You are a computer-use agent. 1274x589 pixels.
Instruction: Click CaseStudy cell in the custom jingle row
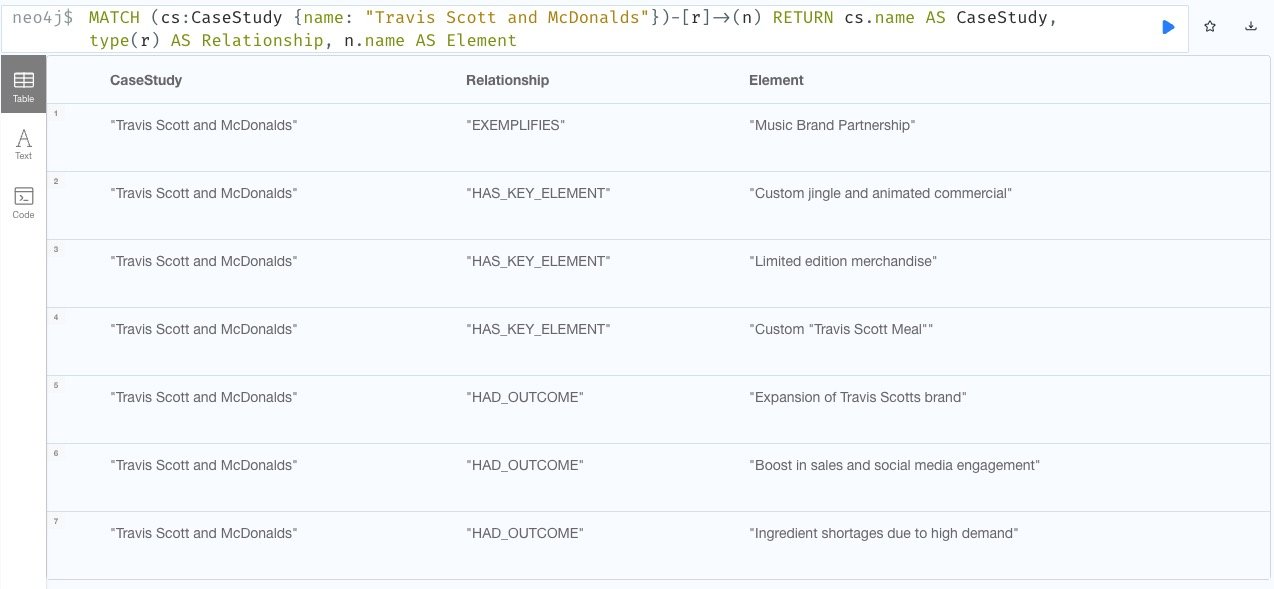[x=204, y=193]
